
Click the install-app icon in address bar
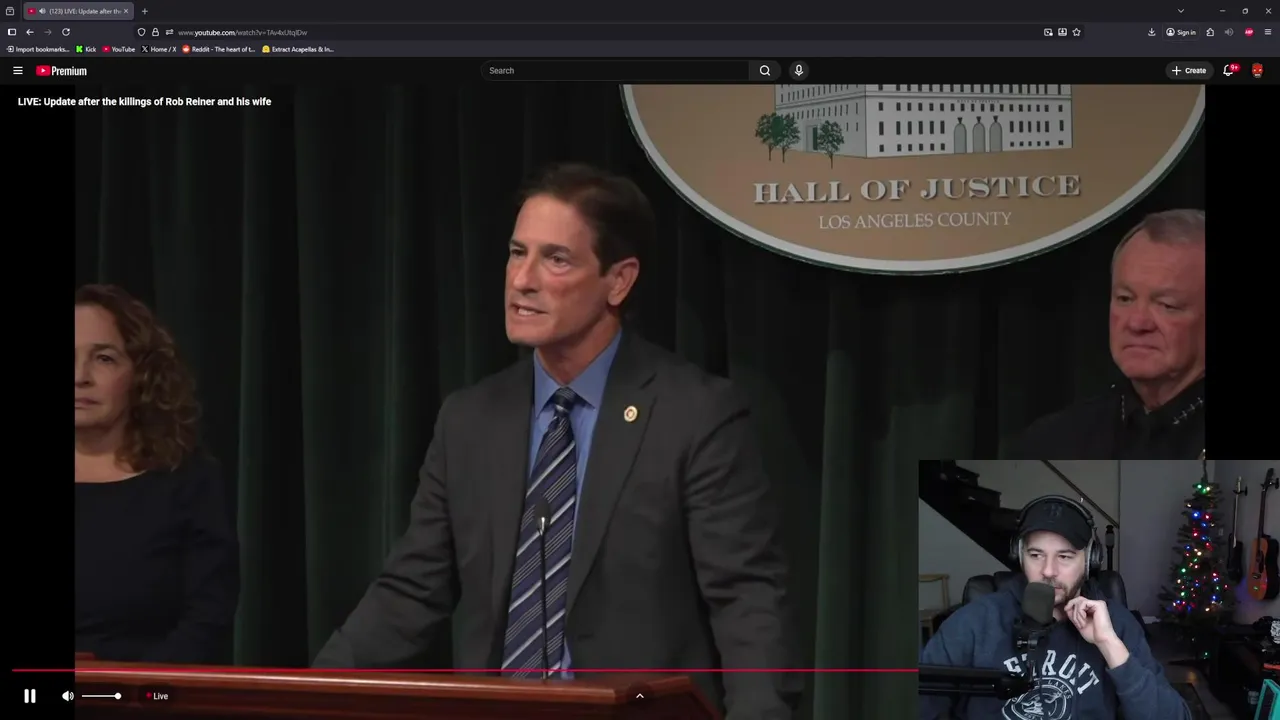1062,32
